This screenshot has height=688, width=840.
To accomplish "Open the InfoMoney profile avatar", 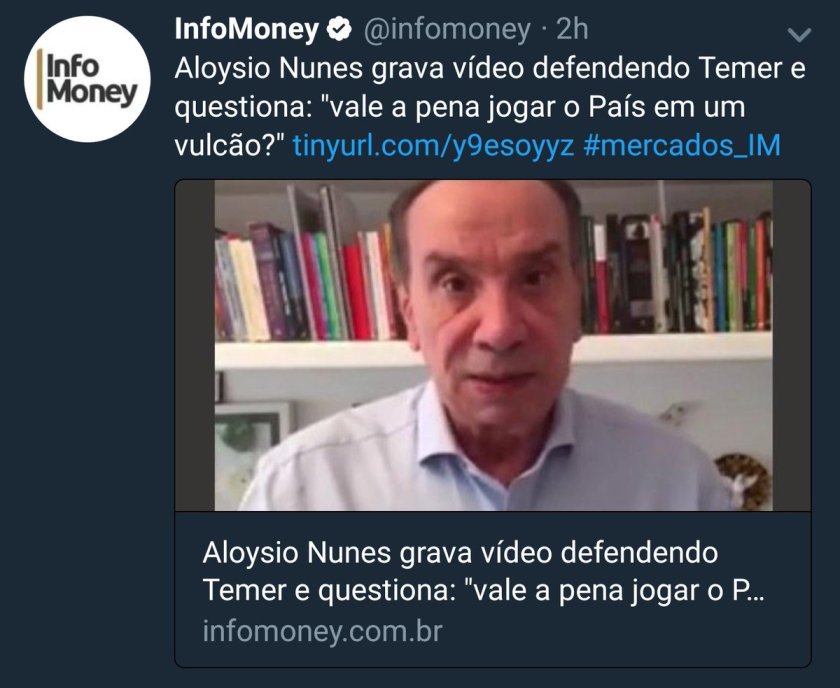I will [x=87, y=79].
